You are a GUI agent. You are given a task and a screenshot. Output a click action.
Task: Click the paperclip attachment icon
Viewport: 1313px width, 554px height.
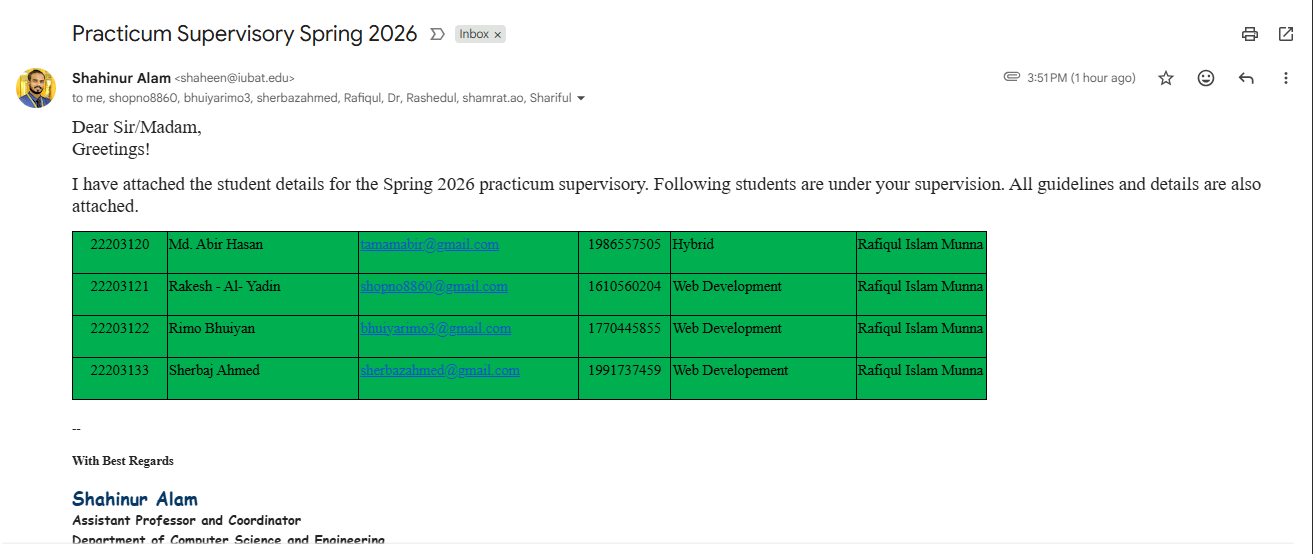pyautogui.click(x=1012, y=77)
